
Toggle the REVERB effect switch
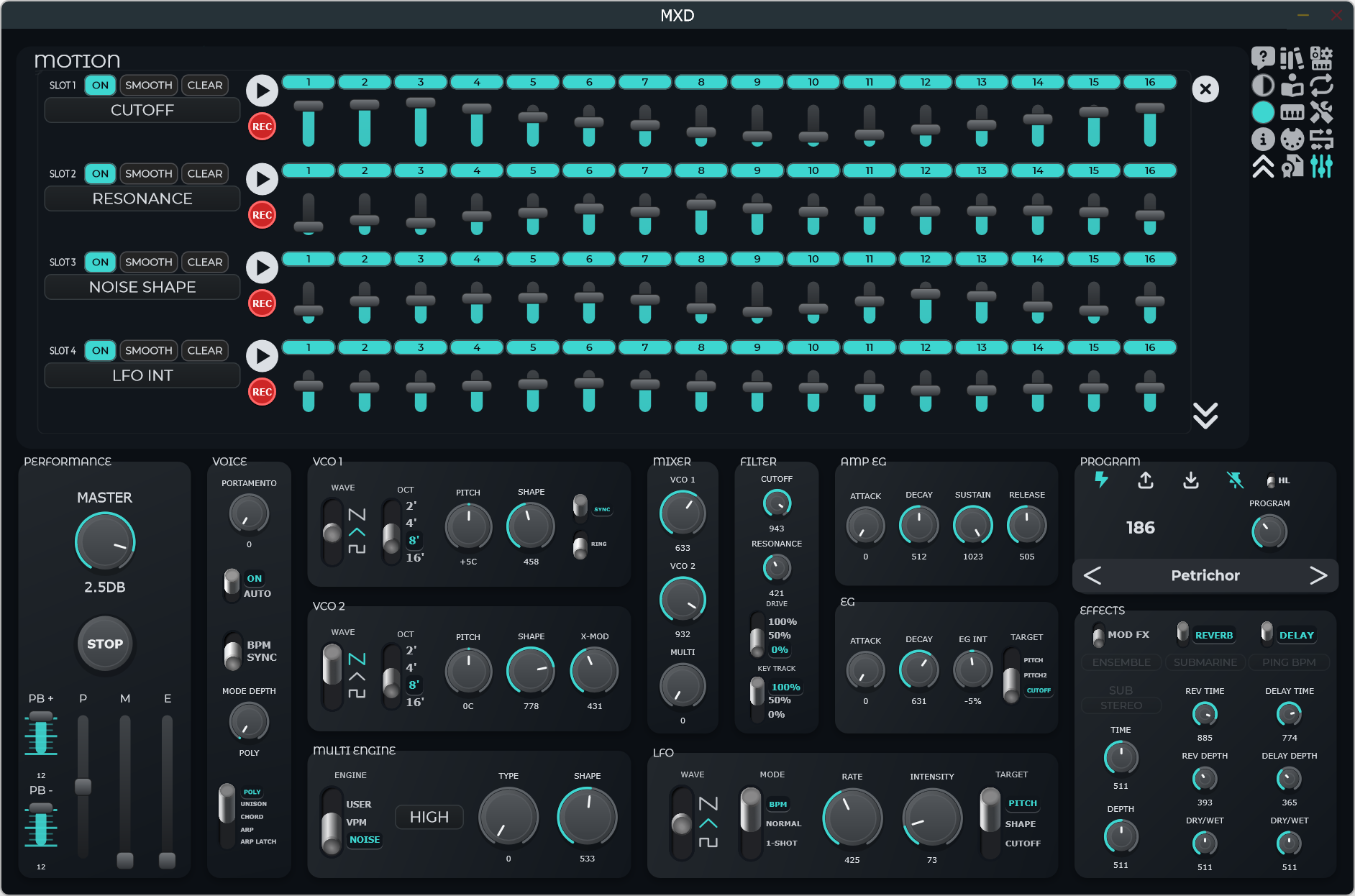click(1182, 633)
